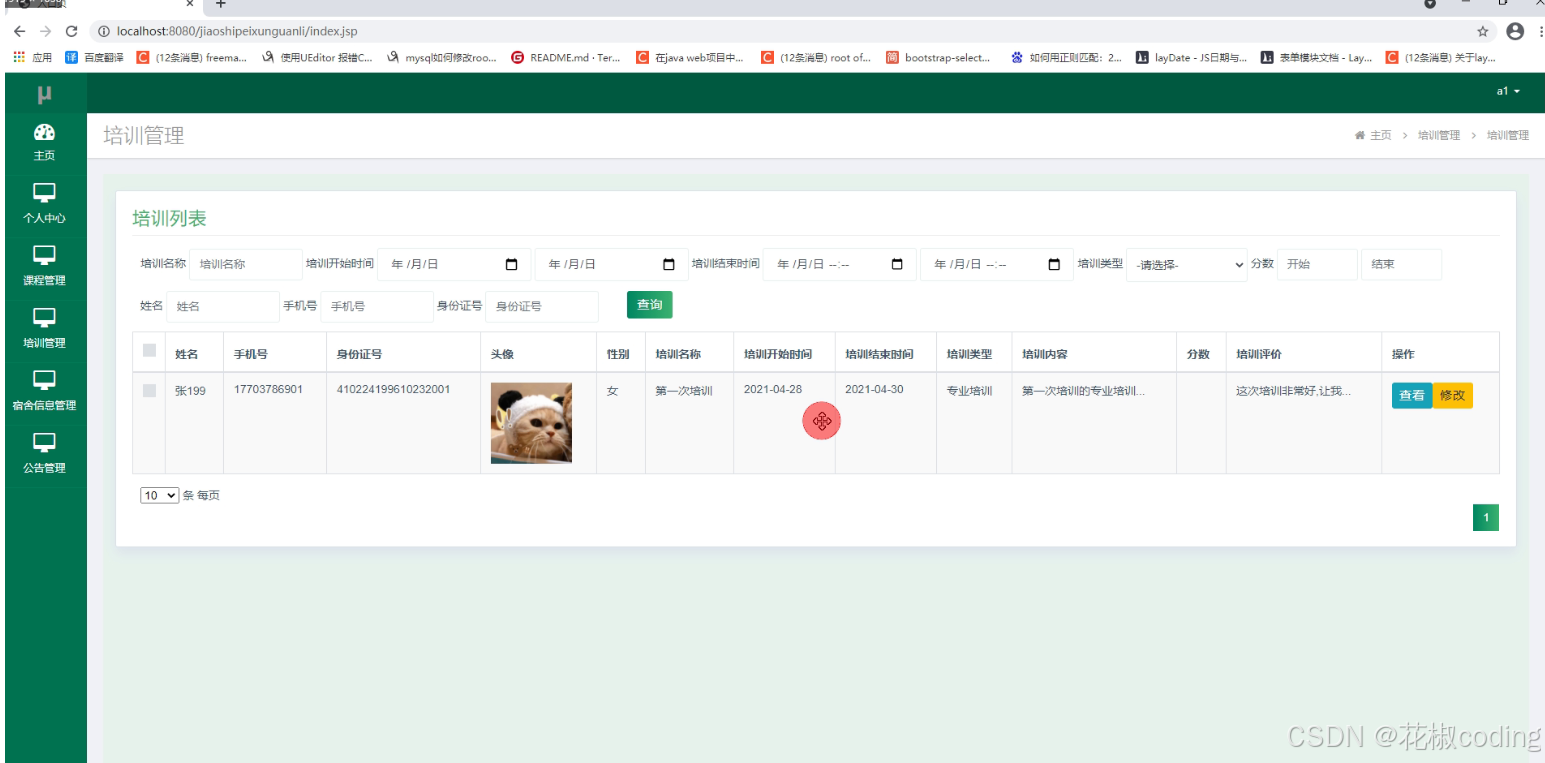Click the browser refresh icon
The height and width of the screenshot is (763, 1545).
coord(70,31)
